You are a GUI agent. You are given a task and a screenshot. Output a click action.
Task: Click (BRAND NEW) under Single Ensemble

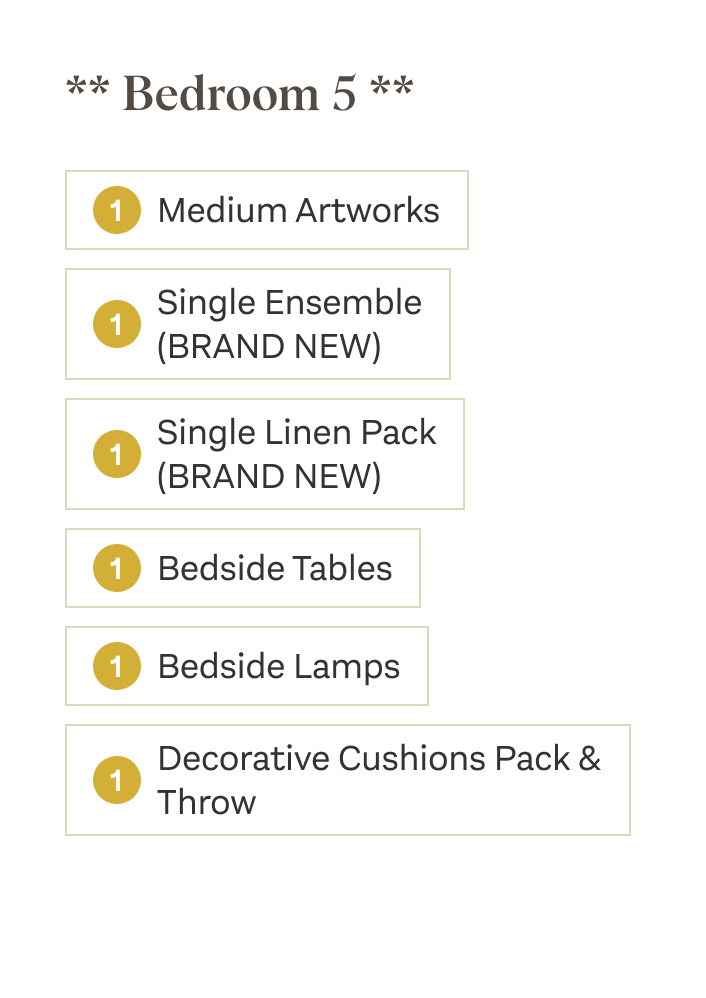click(x=269, y=346)
